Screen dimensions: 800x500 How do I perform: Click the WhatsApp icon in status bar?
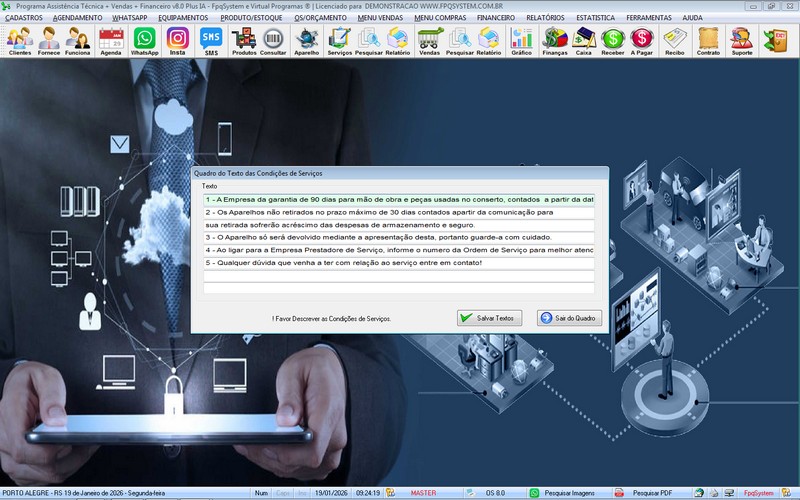click(534, 493)
